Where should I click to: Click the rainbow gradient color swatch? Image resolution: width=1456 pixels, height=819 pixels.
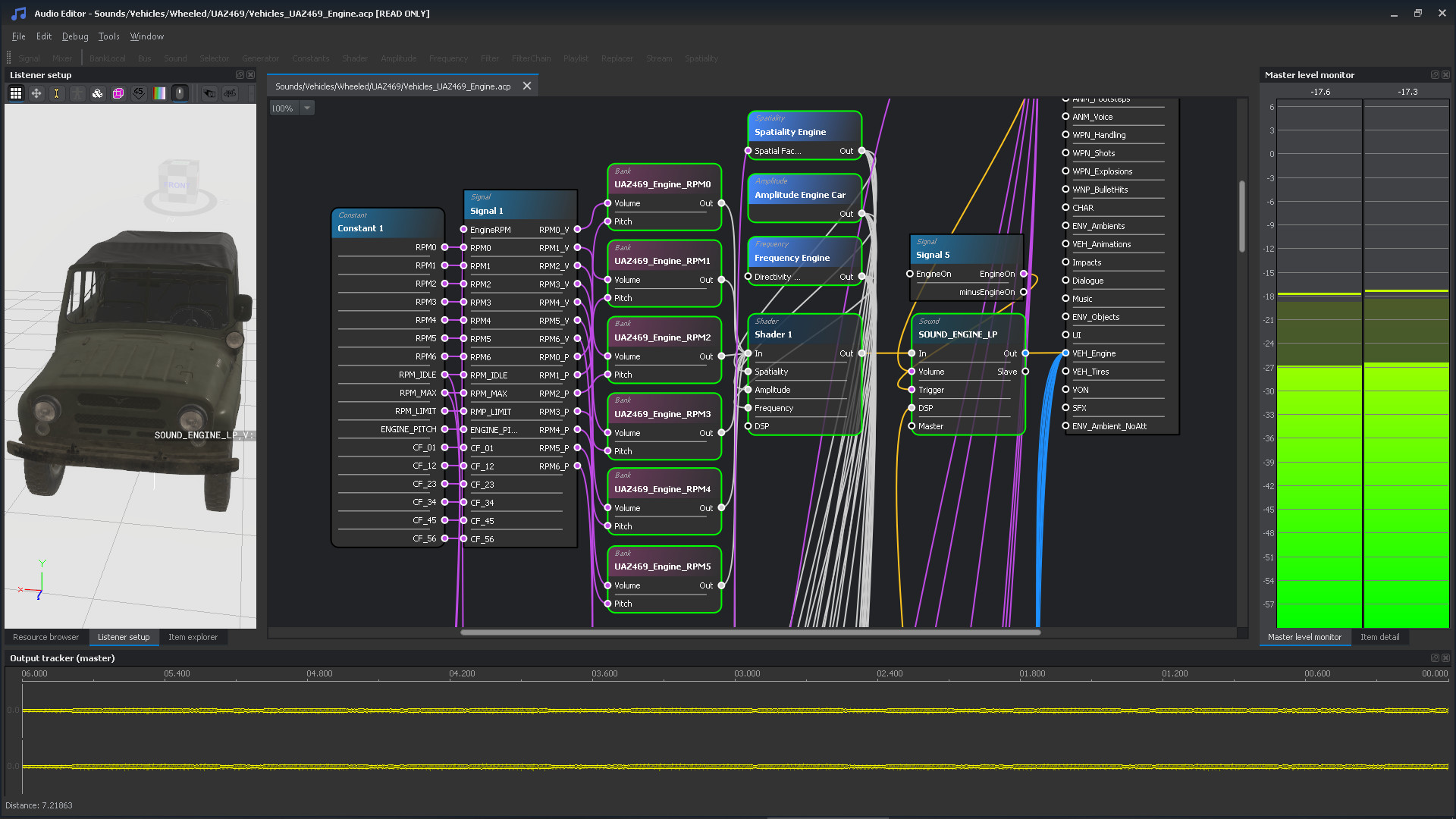[159, 93]
